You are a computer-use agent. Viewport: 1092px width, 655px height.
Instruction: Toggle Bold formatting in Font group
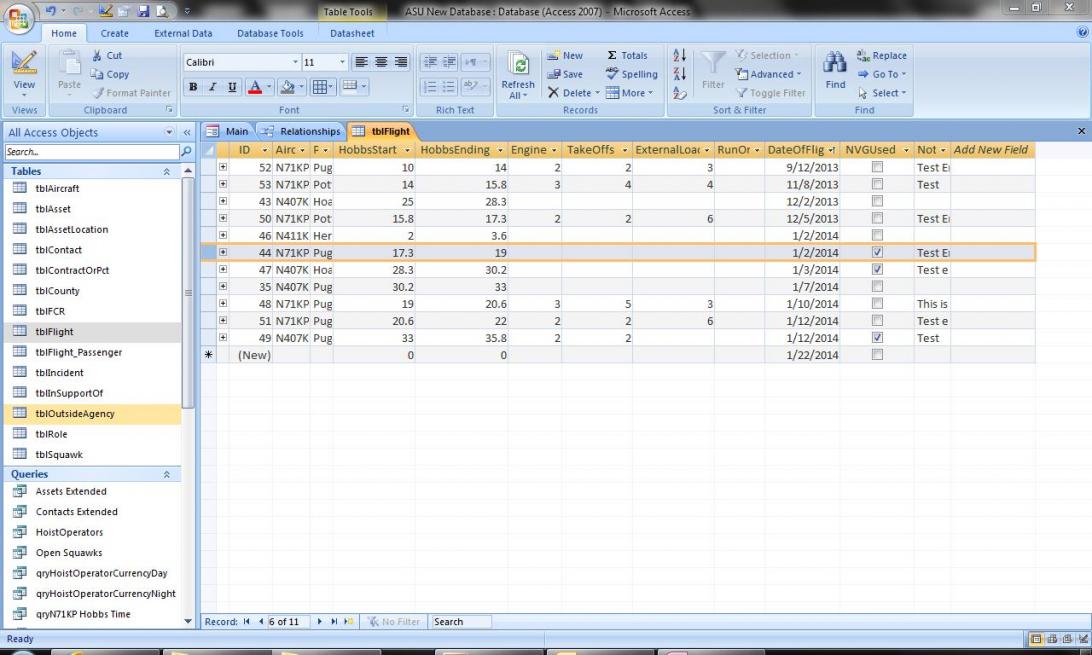coord(194,88)
